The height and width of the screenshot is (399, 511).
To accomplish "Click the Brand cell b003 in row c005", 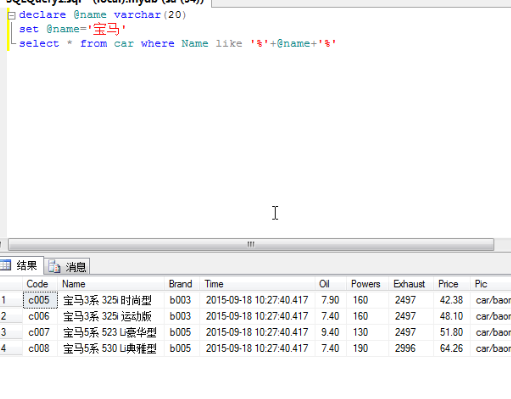I will [182, 300].
